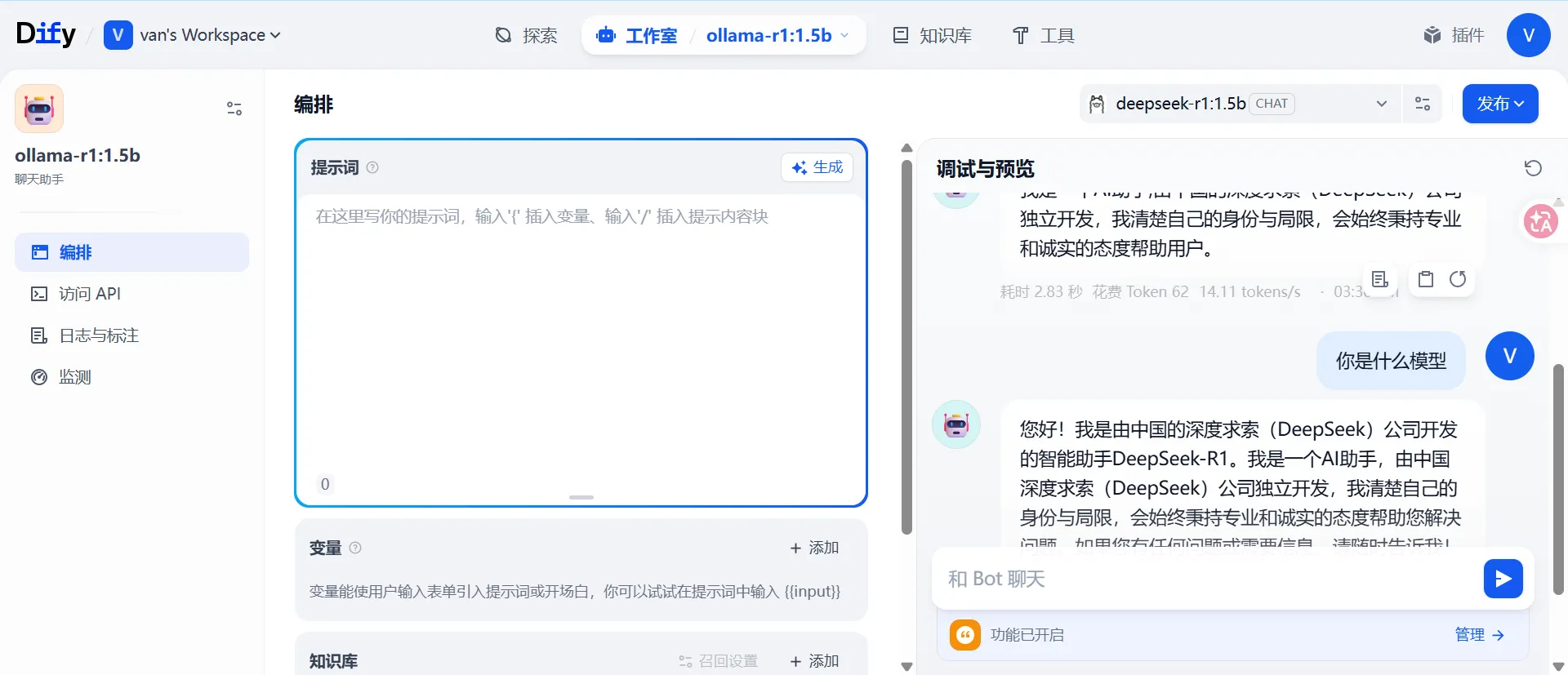Click the bot avatar beside the reply
The width and height of the screenshot is (1568, 675).
(x=956, y=424)
